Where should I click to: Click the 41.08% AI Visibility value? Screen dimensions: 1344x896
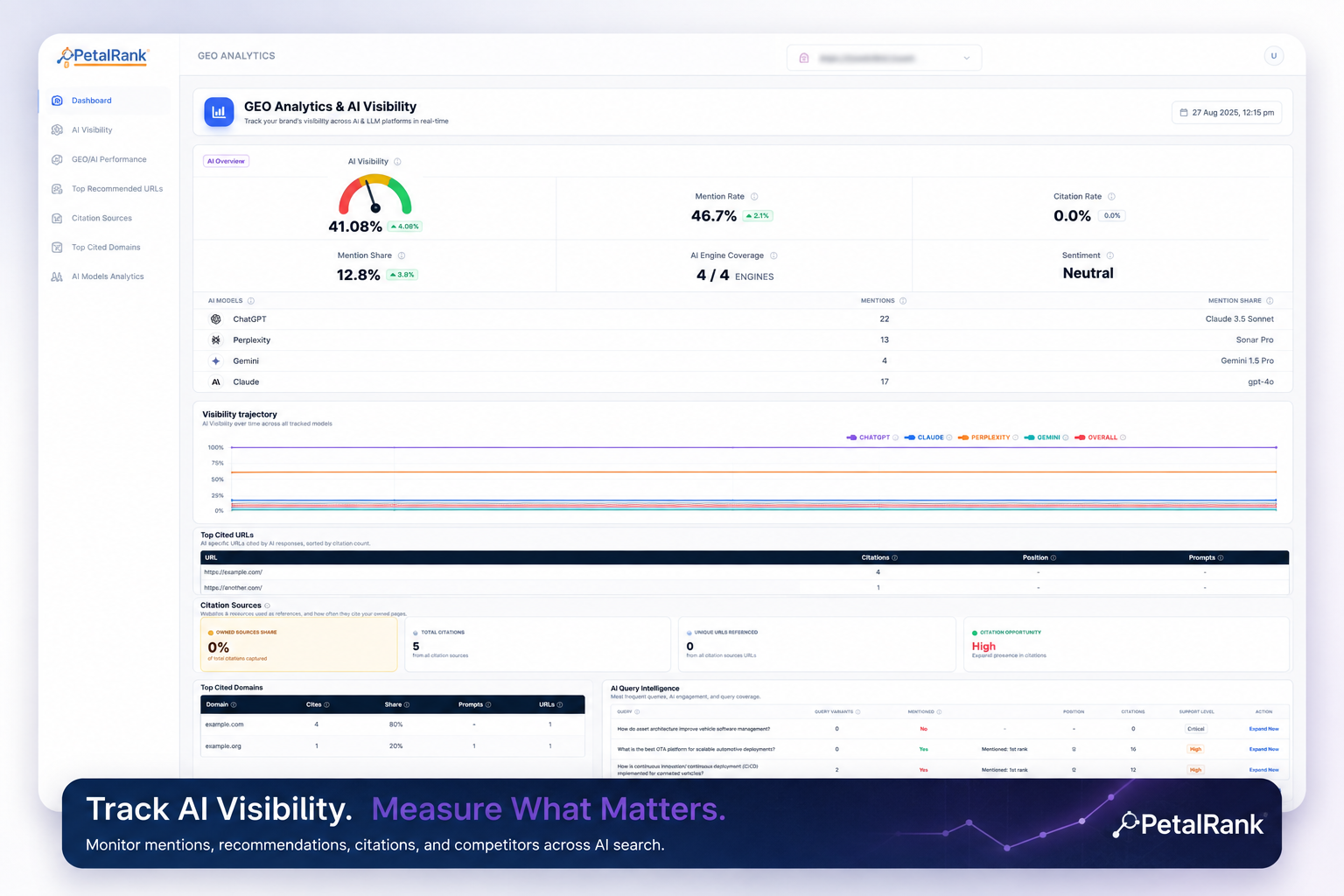[x=355, y=227]
